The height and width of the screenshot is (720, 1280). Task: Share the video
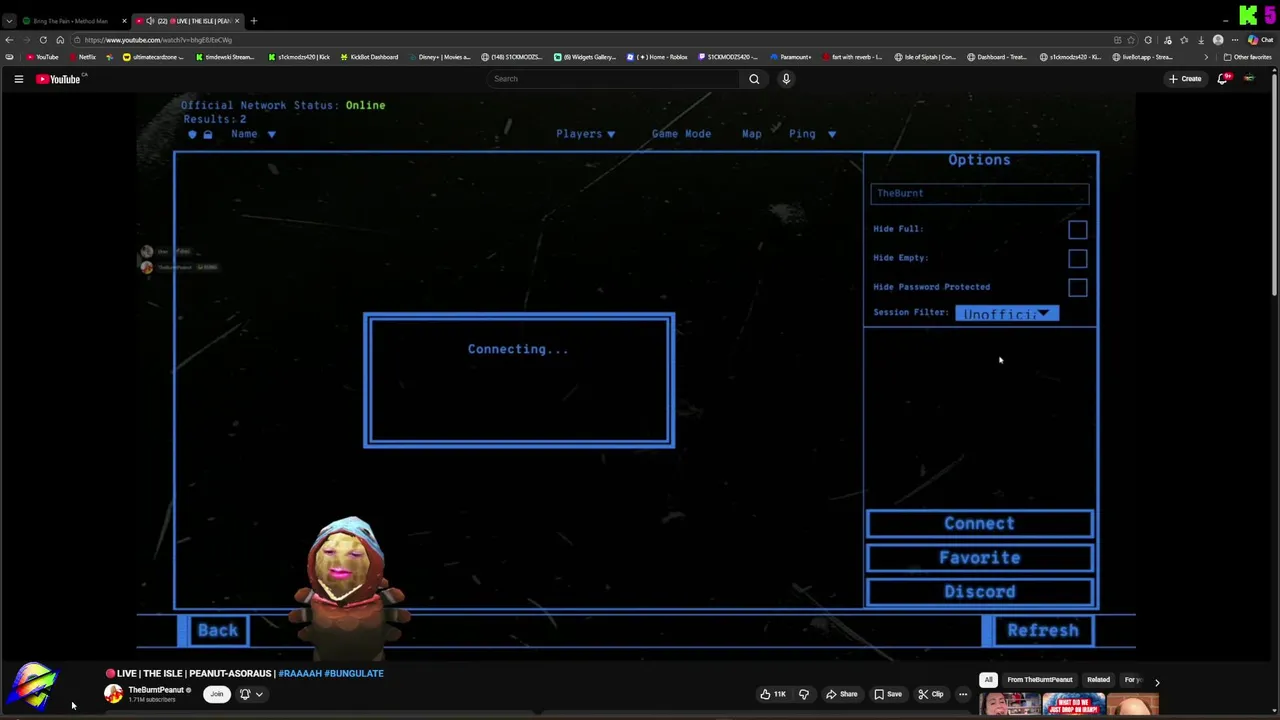coord(841,694)
